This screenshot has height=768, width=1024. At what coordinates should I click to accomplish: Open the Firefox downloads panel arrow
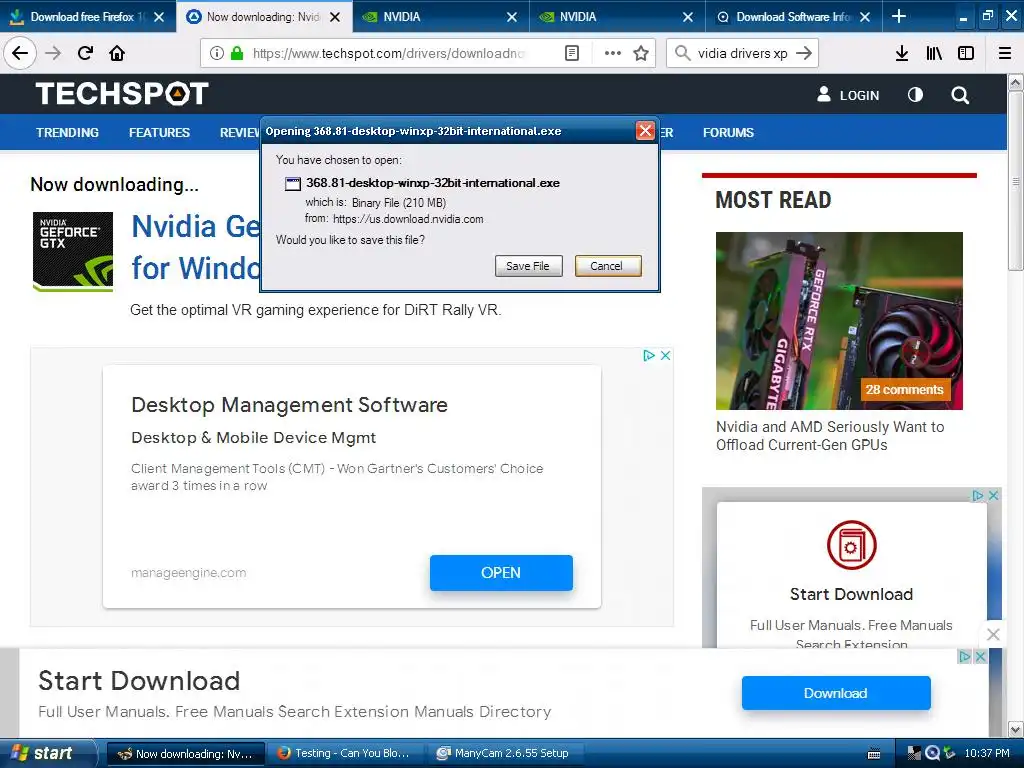coord(902,53)
